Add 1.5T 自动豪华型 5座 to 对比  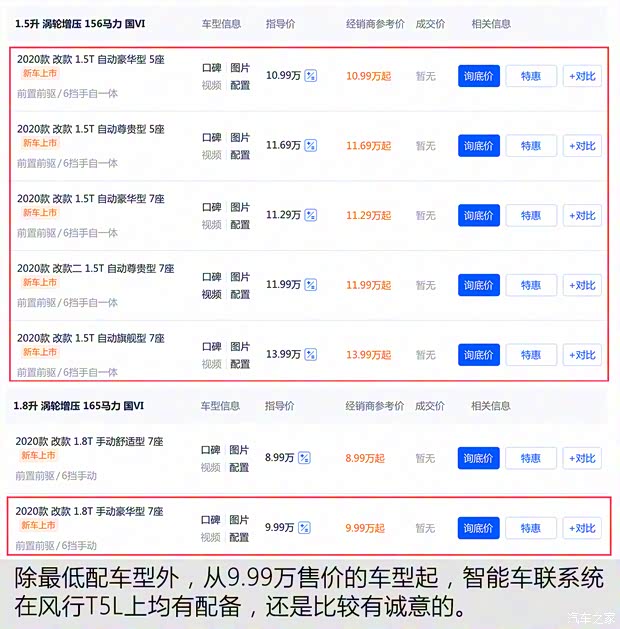click(582, 76)
